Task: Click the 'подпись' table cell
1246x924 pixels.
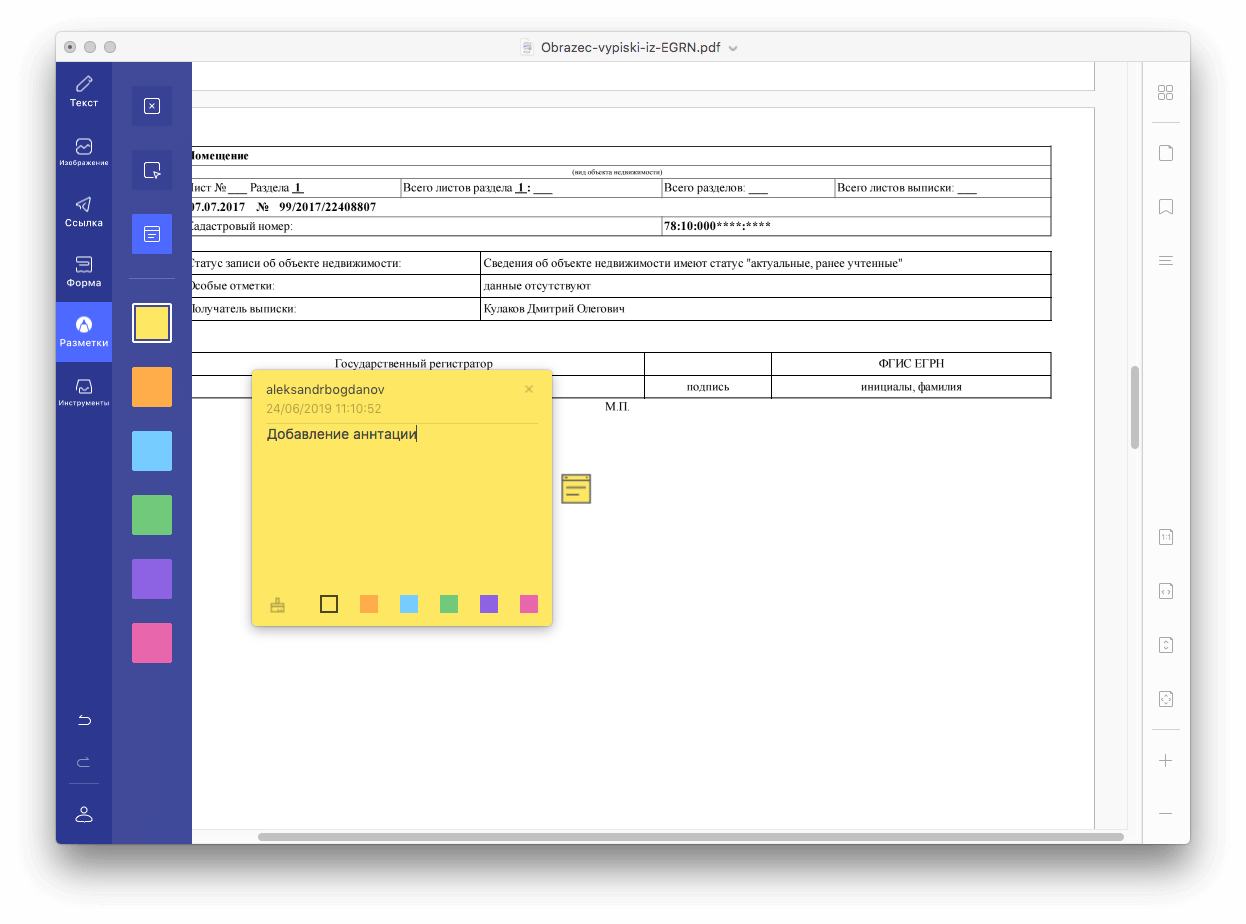Action: 708,386
